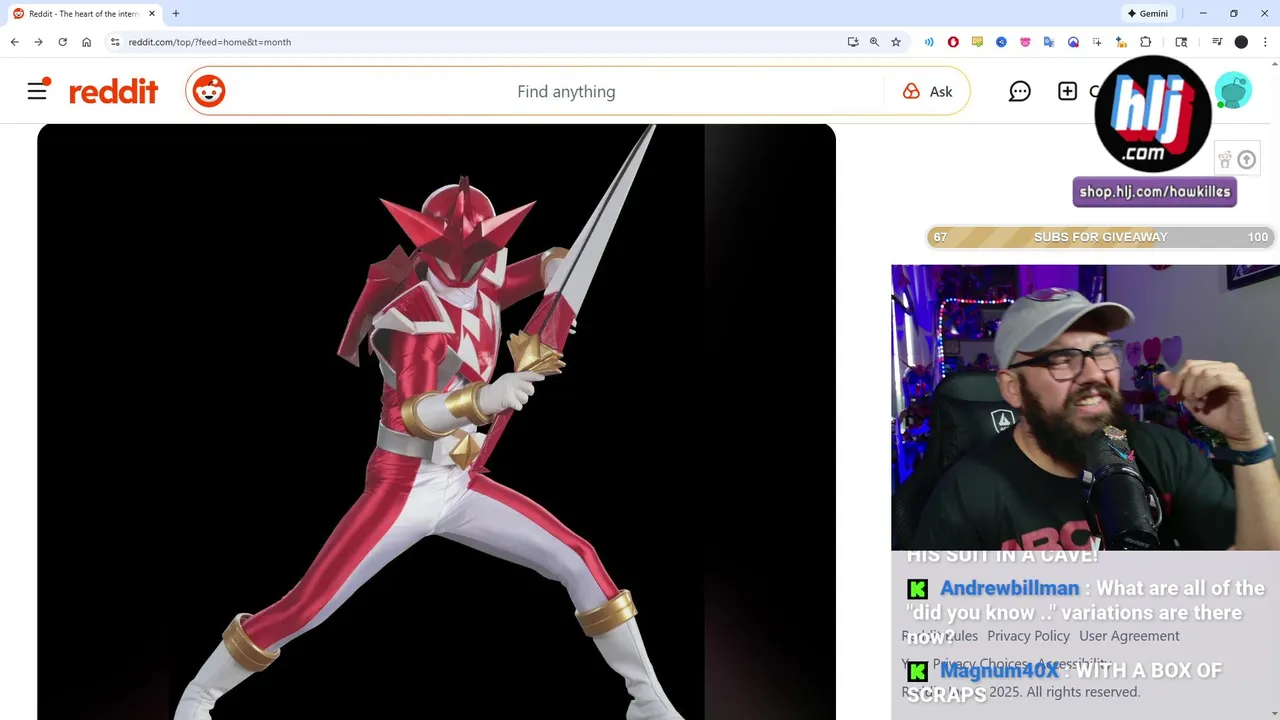The height and width of the screenshot is (720, 1280).
Task: Reload the Reddit page
Action: coord(62,42)
